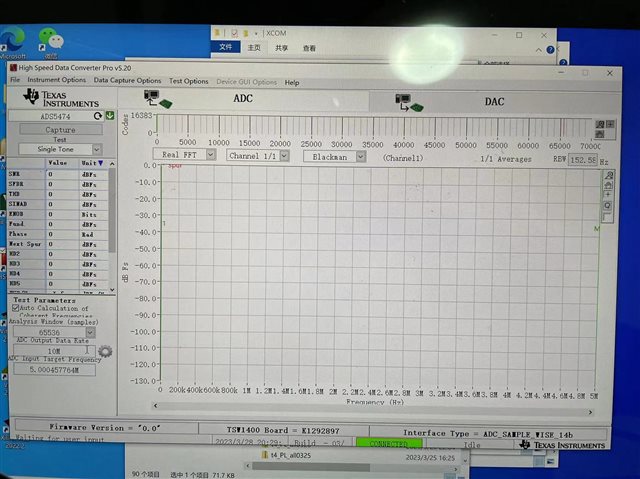Viewport: 640px width, 479px height.
Task: Open the Analysis Window 65536 samples dropdown
Action: [x=91, y=333]
